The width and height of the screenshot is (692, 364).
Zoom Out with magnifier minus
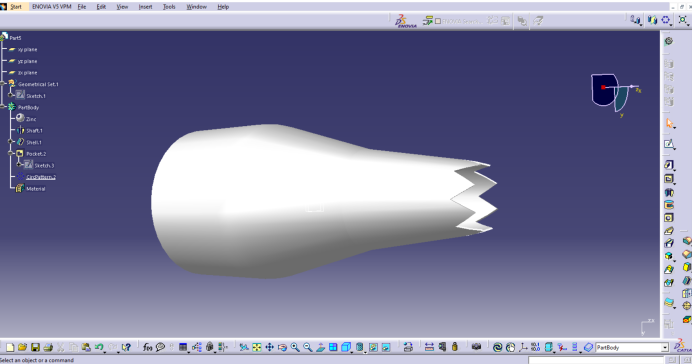308,347
